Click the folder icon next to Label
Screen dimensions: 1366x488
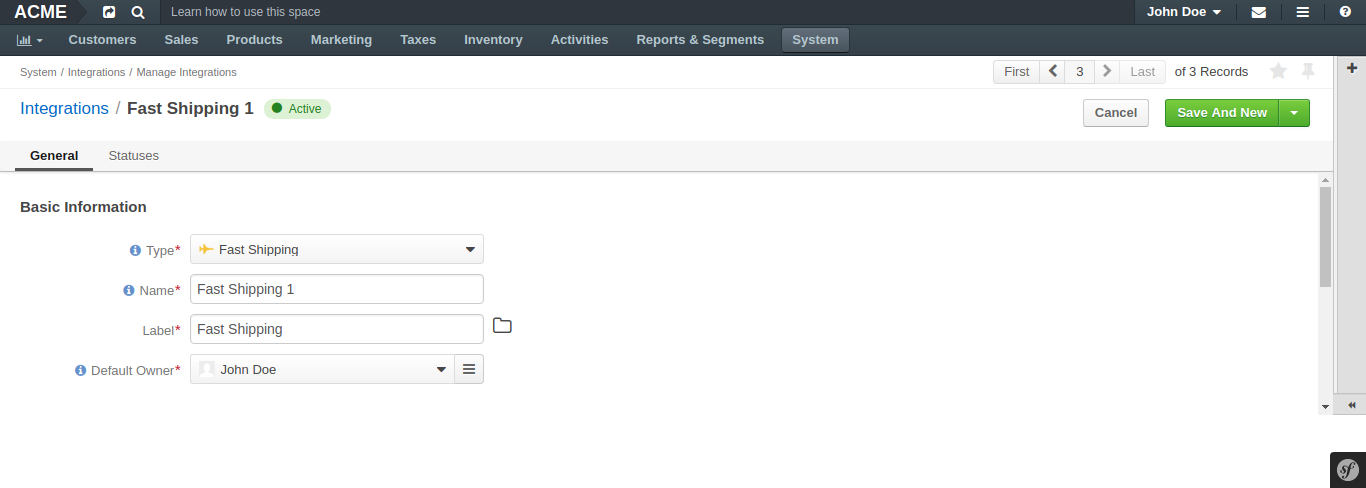point(502,326)
